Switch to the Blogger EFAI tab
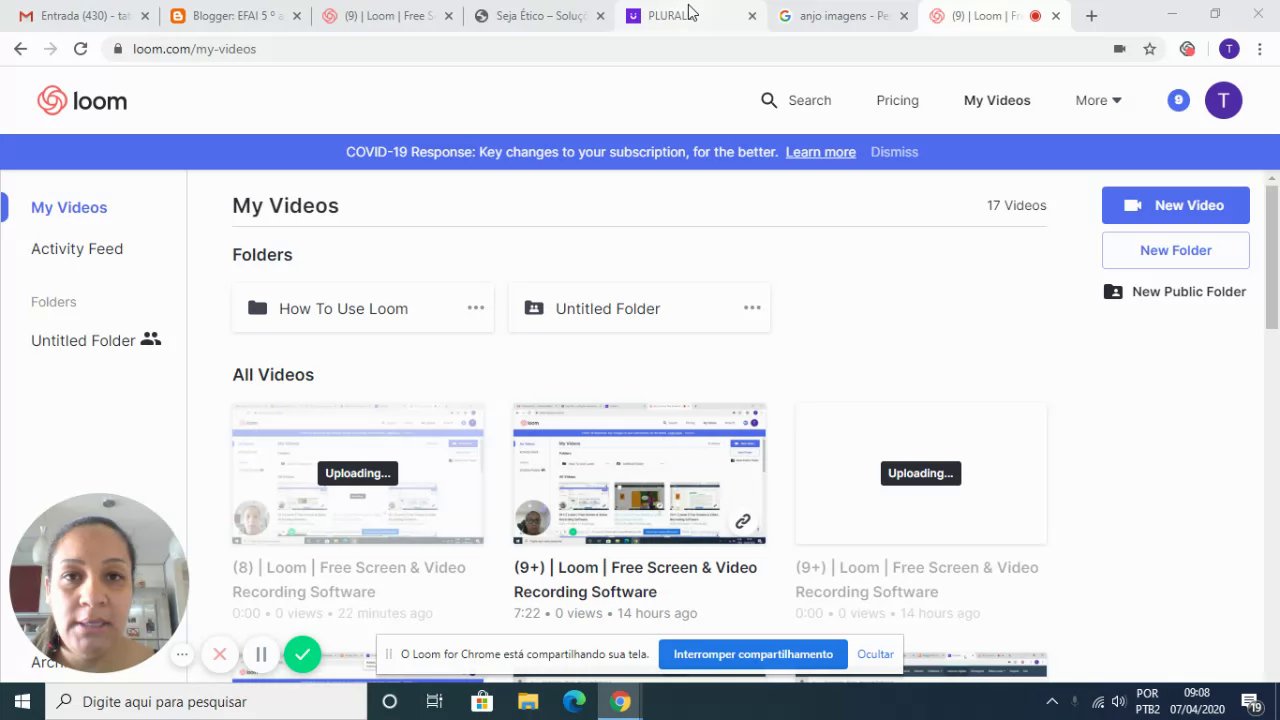 [x=234, y=16]
